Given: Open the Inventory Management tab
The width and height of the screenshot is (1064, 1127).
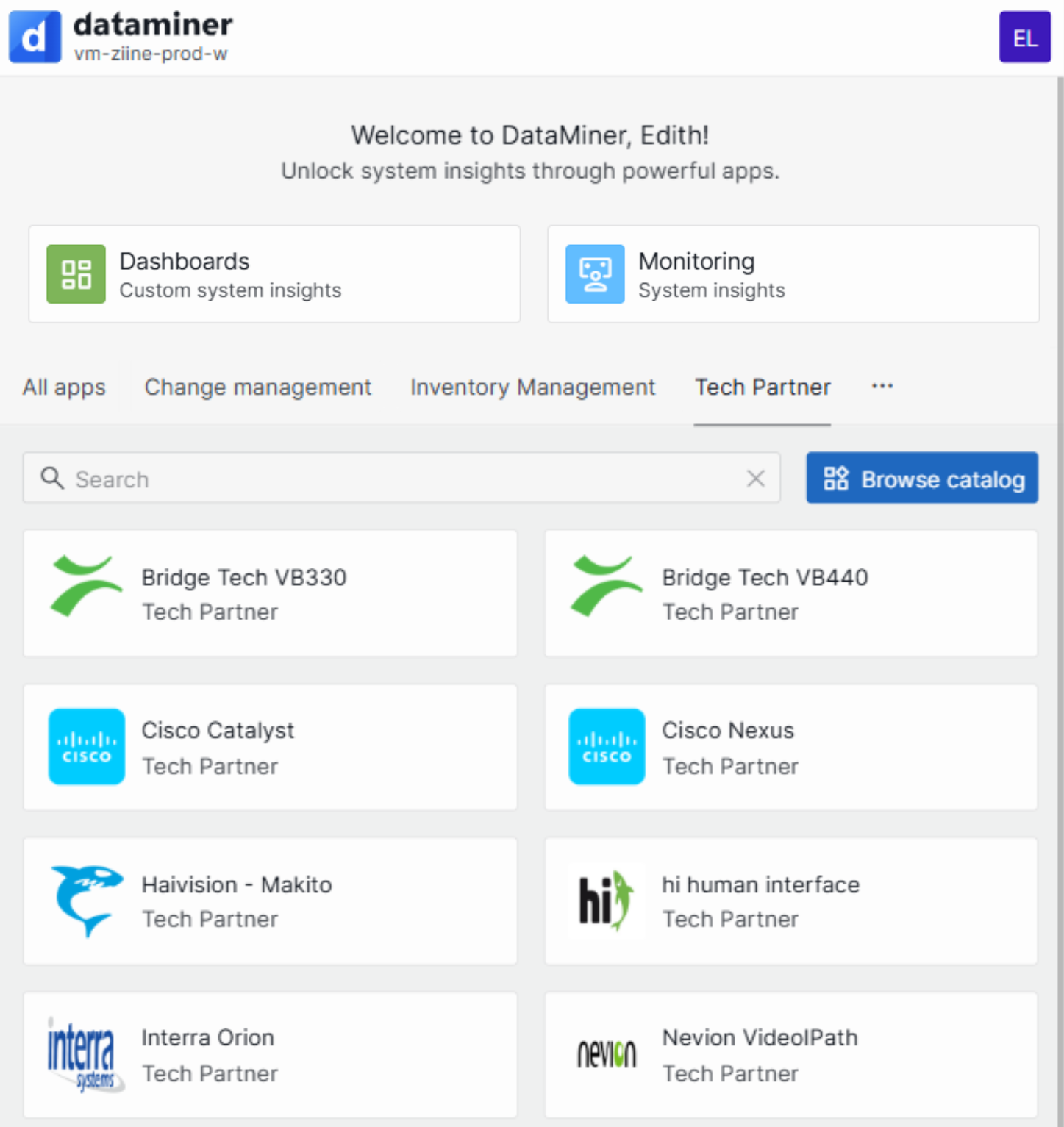Looking at the screenshot, I should (x=532, y=387).
